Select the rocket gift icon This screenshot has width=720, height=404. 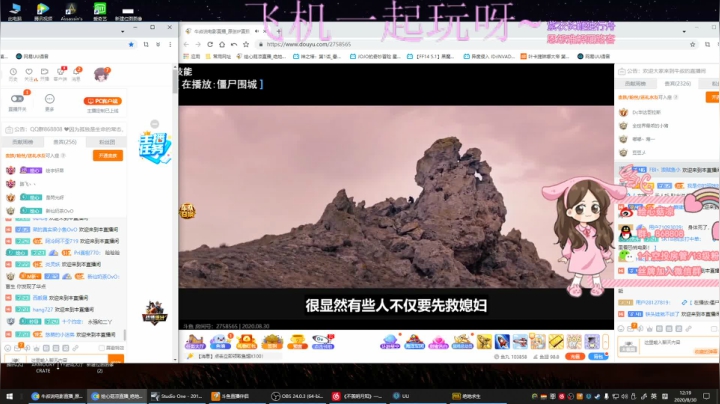[502, 342]
